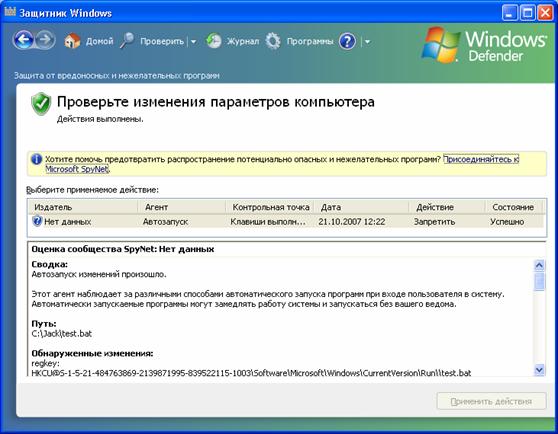Sort by the Состояние column header
This screenshot has width=558, height=434.
click(x=514, y=207)
